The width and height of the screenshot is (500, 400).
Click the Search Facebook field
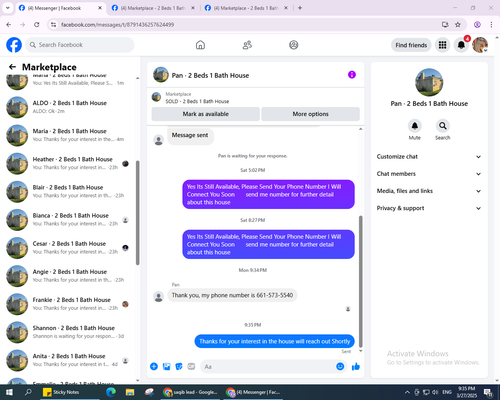[x=80, y=45]
